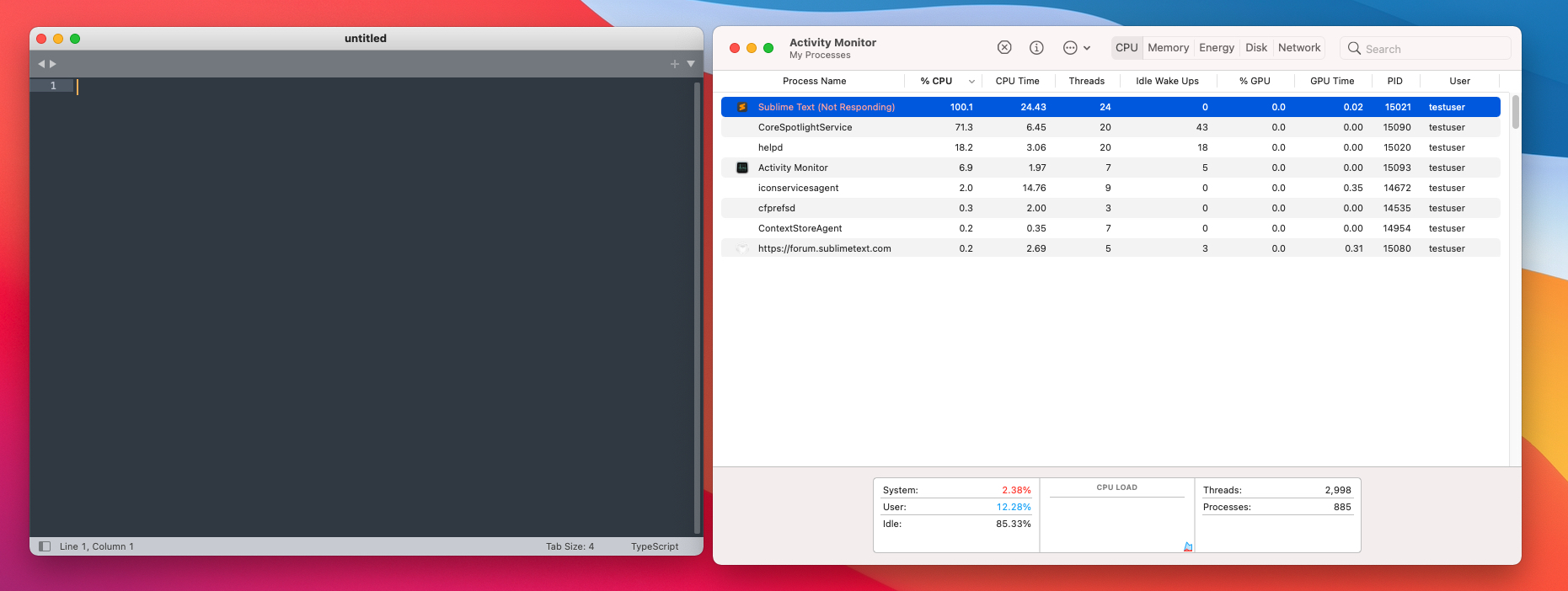
Task: Go forward with the right tab arrow in Sublime
Action: point(53,64)
